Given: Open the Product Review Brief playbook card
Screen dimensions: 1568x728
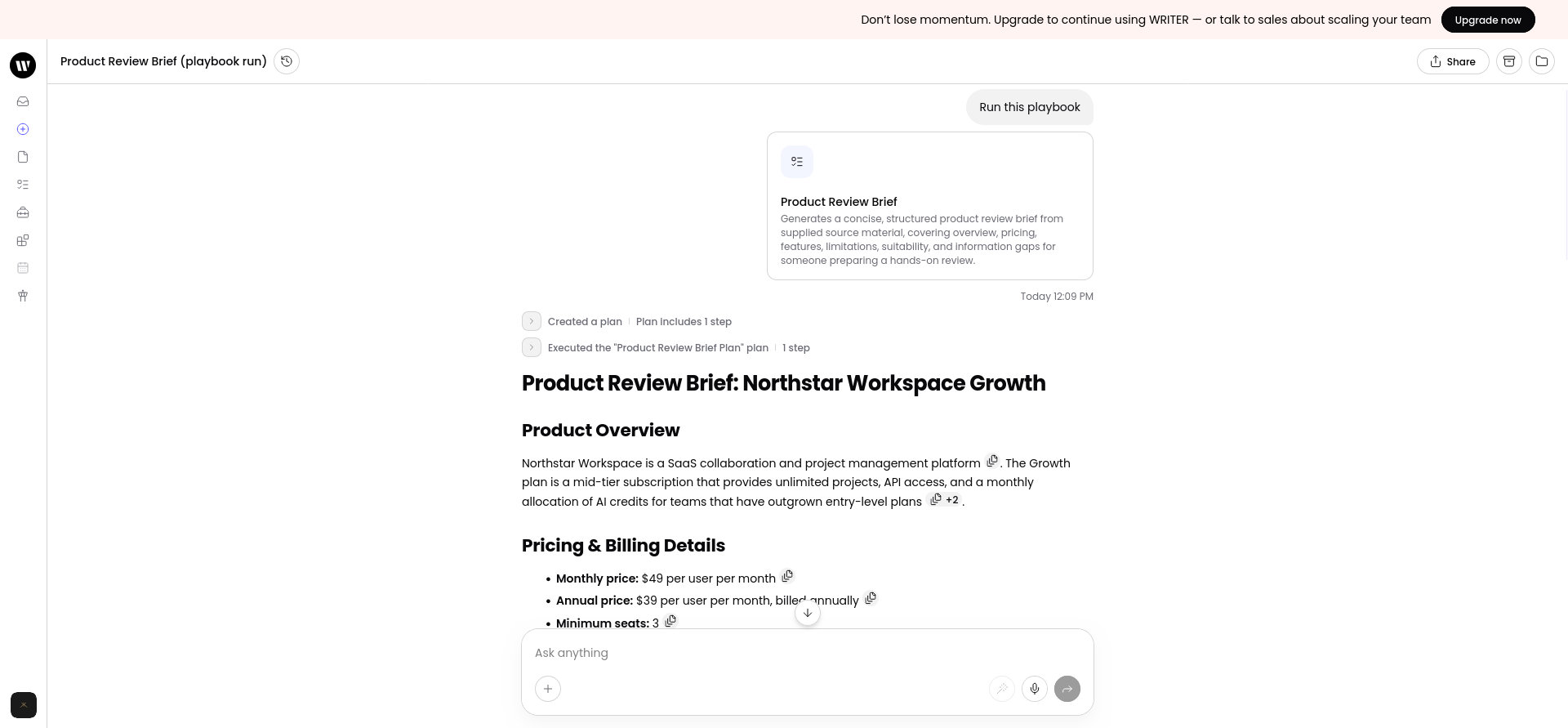Looking at the screenshot, I should tap(930, 206).
